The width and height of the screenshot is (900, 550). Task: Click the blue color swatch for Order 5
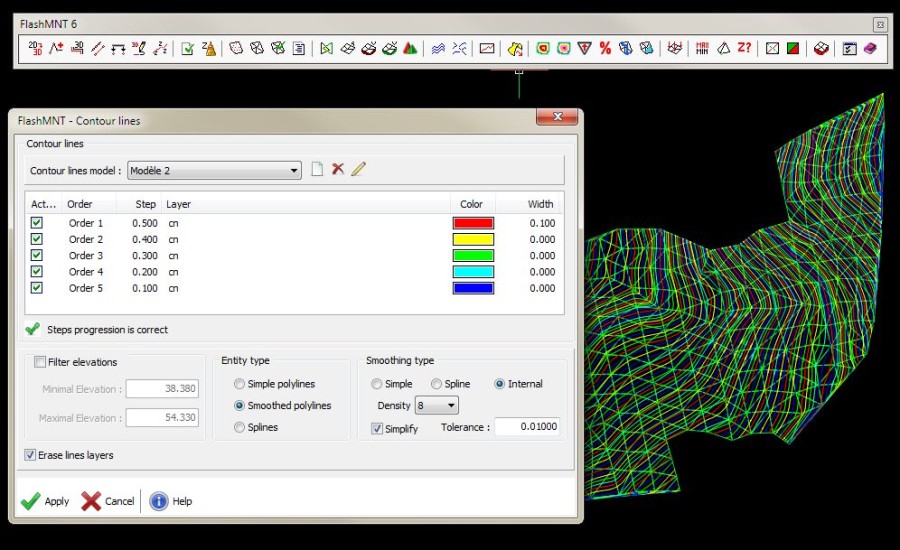pos(473,288)
